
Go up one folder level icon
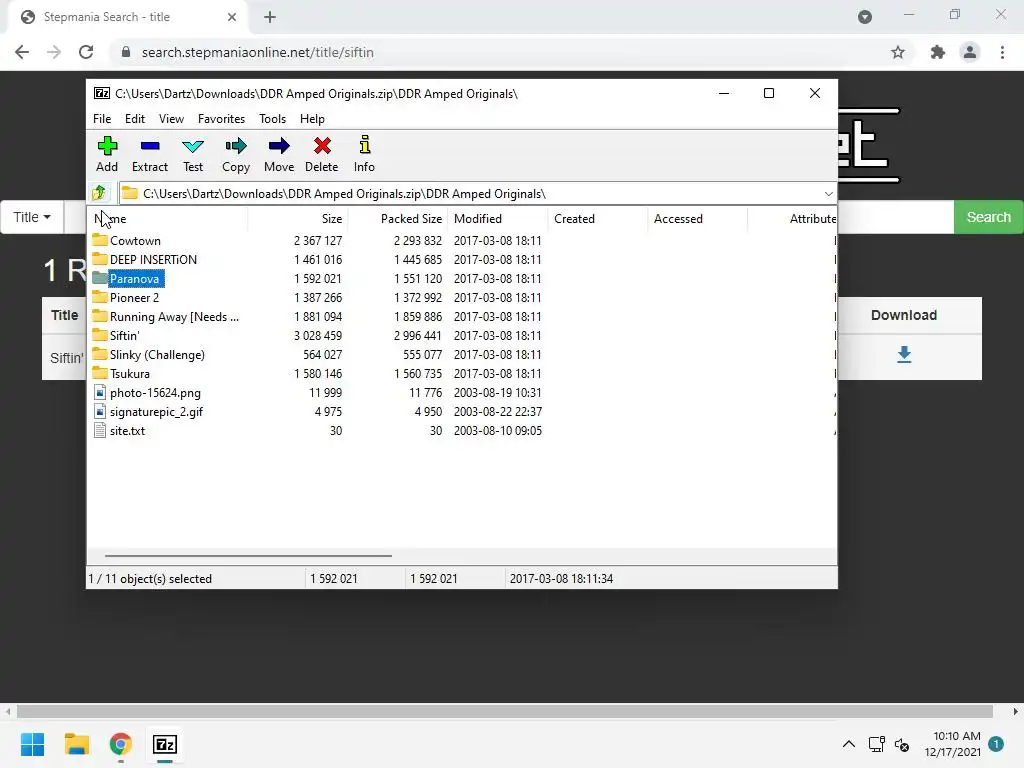pos(99,193)
